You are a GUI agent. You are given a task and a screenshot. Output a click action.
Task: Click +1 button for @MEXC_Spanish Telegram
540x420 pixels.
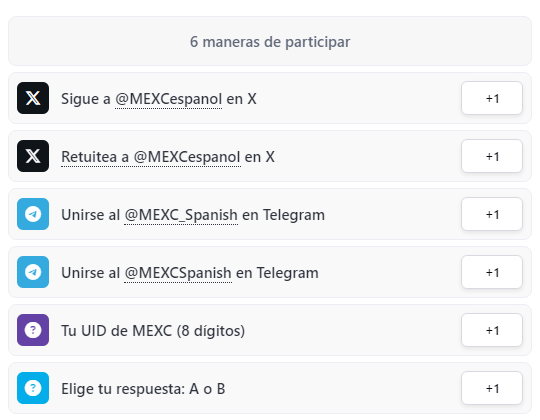pyautogui.click(x=492, y=214)
